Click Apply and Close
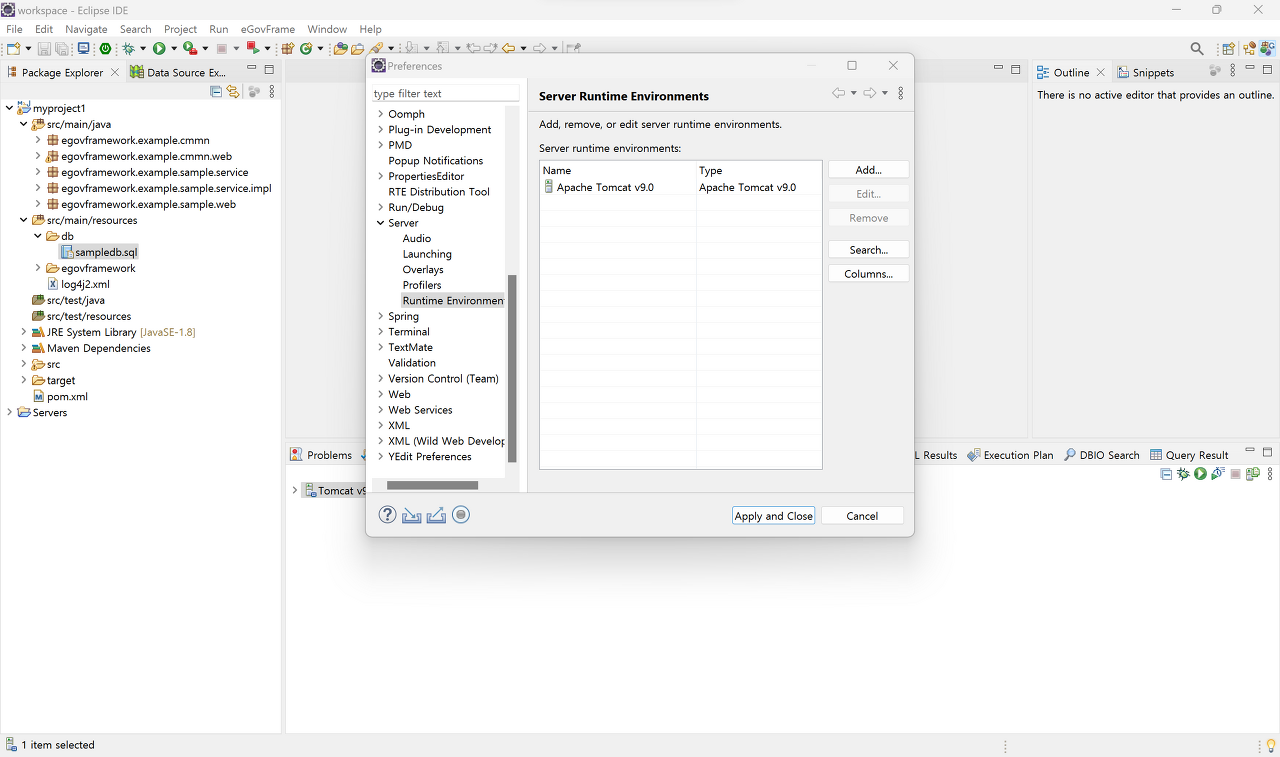This screenshot has width=1280, height=757. click(x=774, y=516)
